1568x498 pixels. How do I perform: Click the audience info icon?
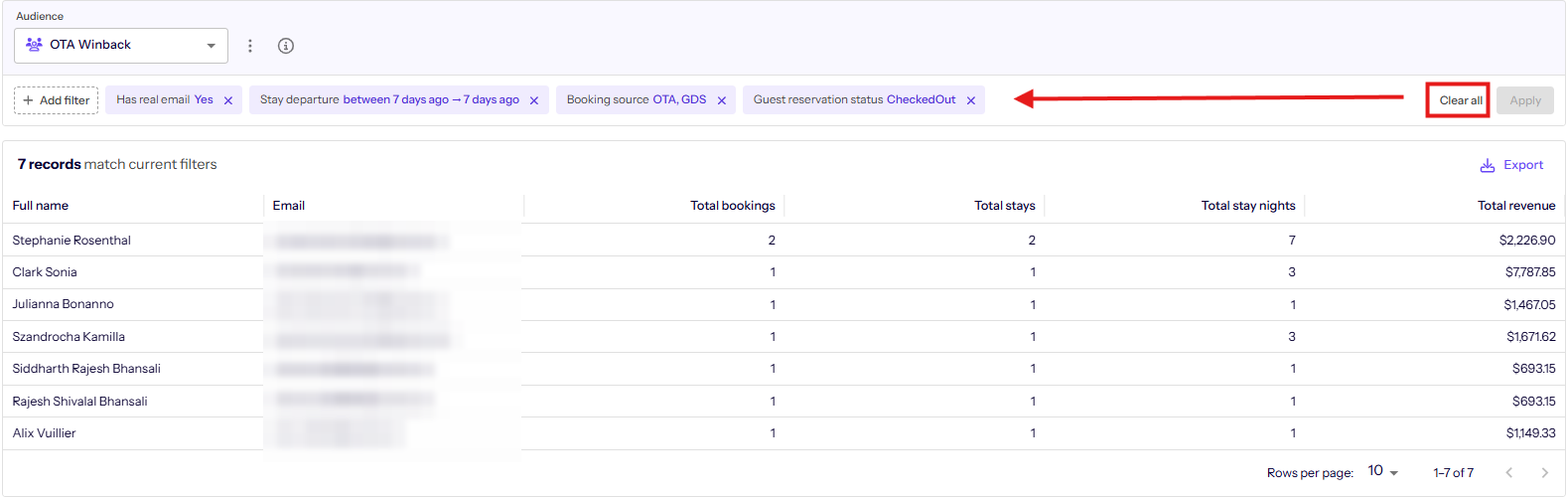coord(286,46)
